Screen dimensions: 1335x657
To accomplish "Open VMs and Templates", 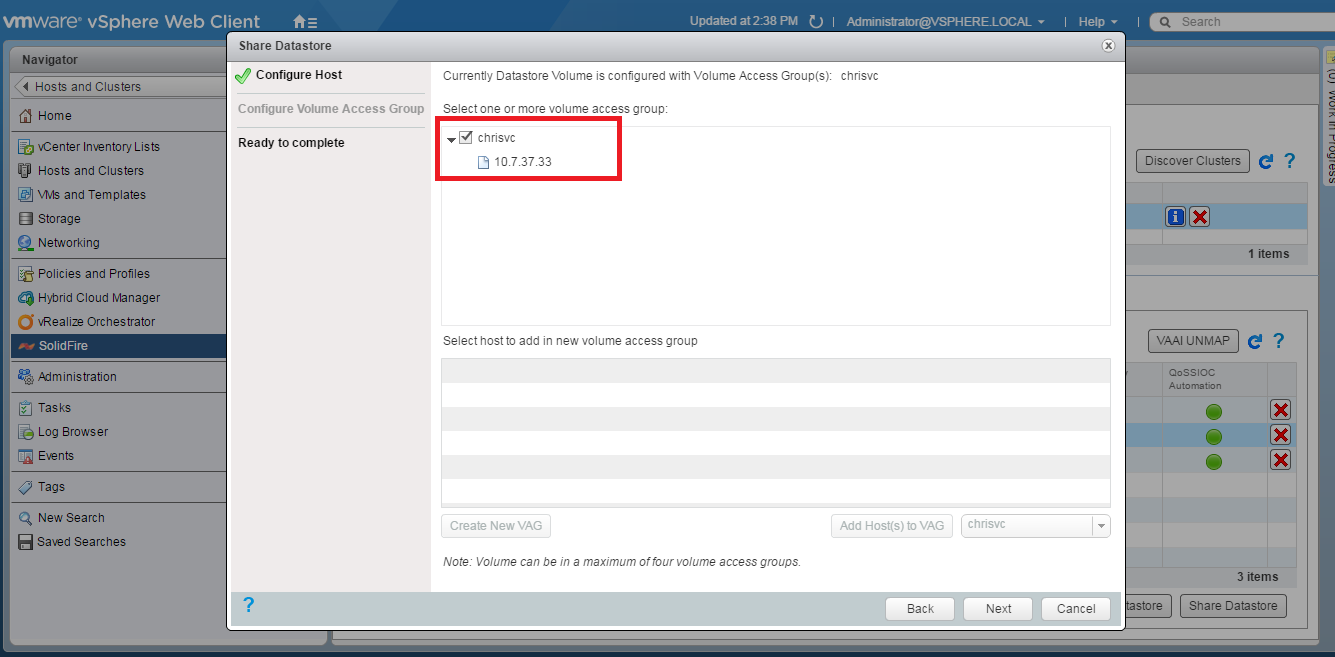I will tap(92, 195).
